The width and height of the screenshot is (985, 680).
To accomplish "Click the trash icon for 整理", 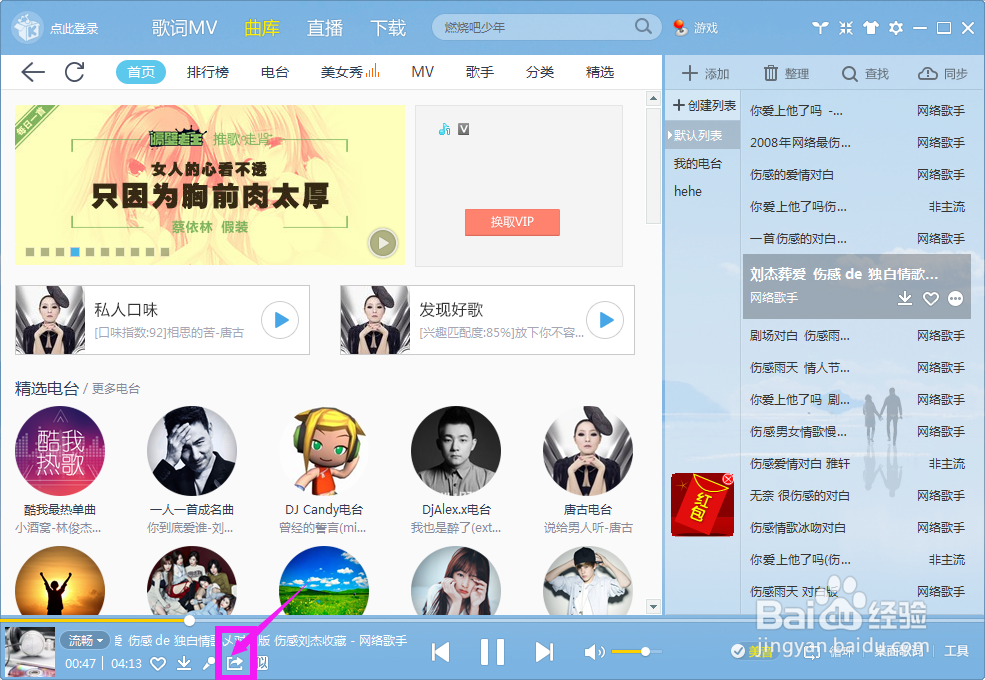I will (x=770, y=74).
